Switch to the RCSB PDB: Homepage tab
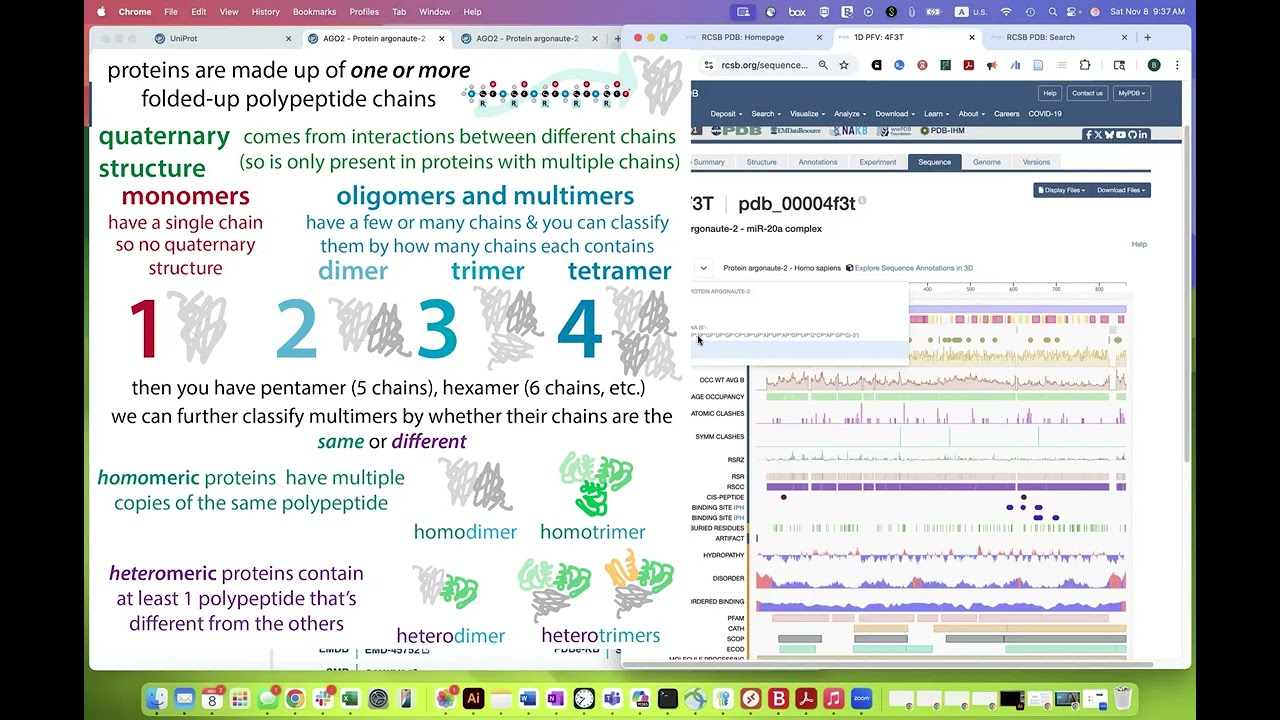Screen dimensions: 1280x720 point(750,37)
